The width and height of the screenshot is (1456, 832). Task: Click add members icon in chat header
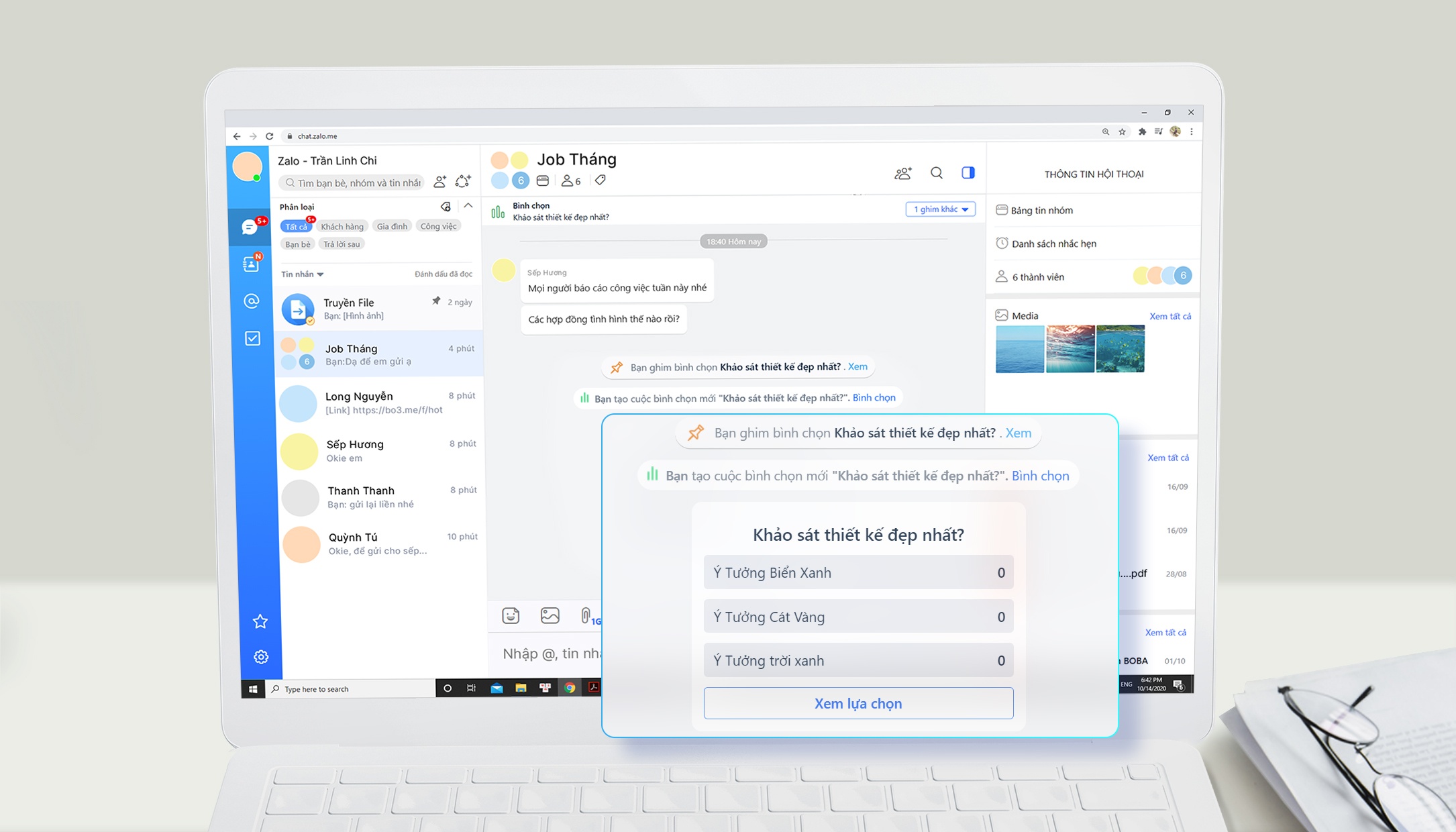tap(902, 174)
